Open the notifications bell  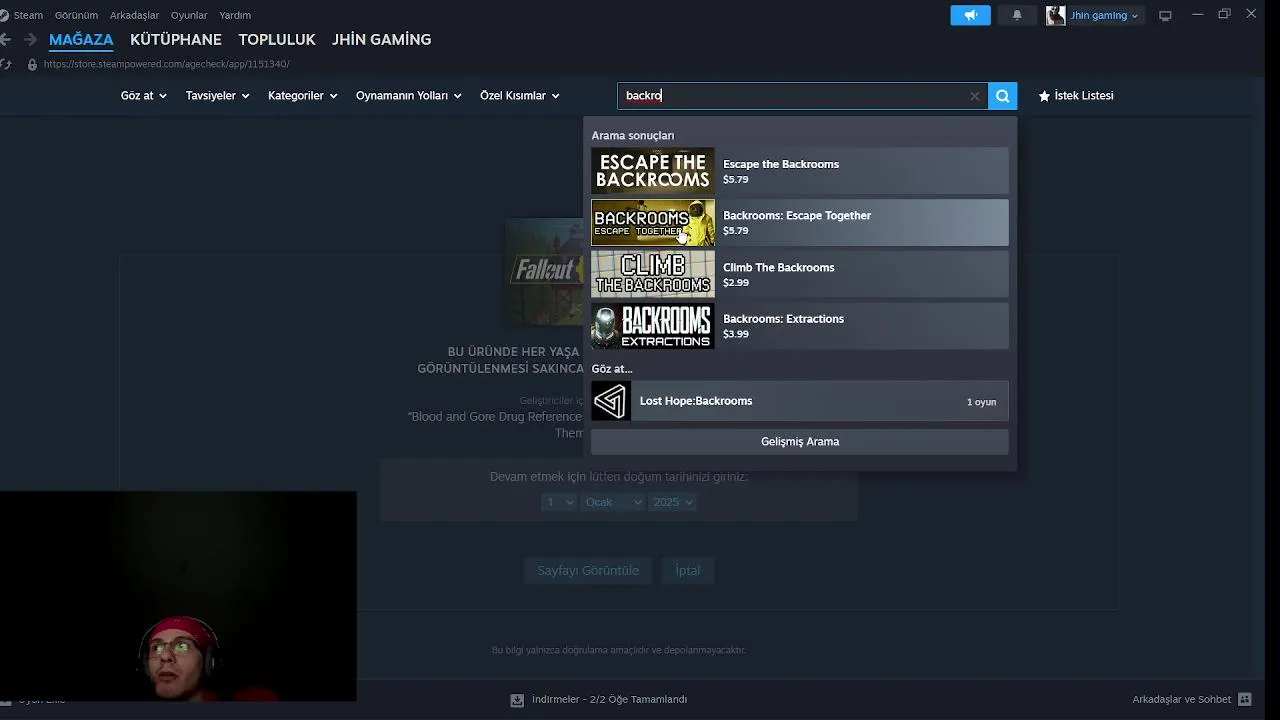[x=1017, y=15]
